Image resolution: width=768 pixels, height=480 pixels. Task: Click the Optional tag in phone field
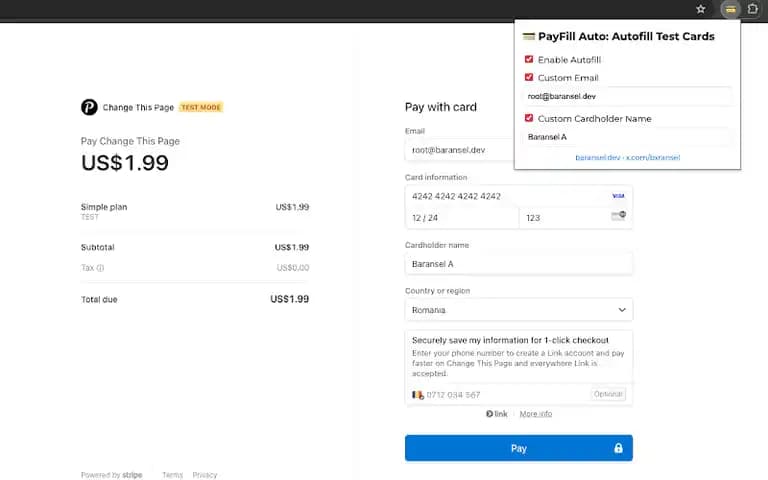(x=608, y=394)
